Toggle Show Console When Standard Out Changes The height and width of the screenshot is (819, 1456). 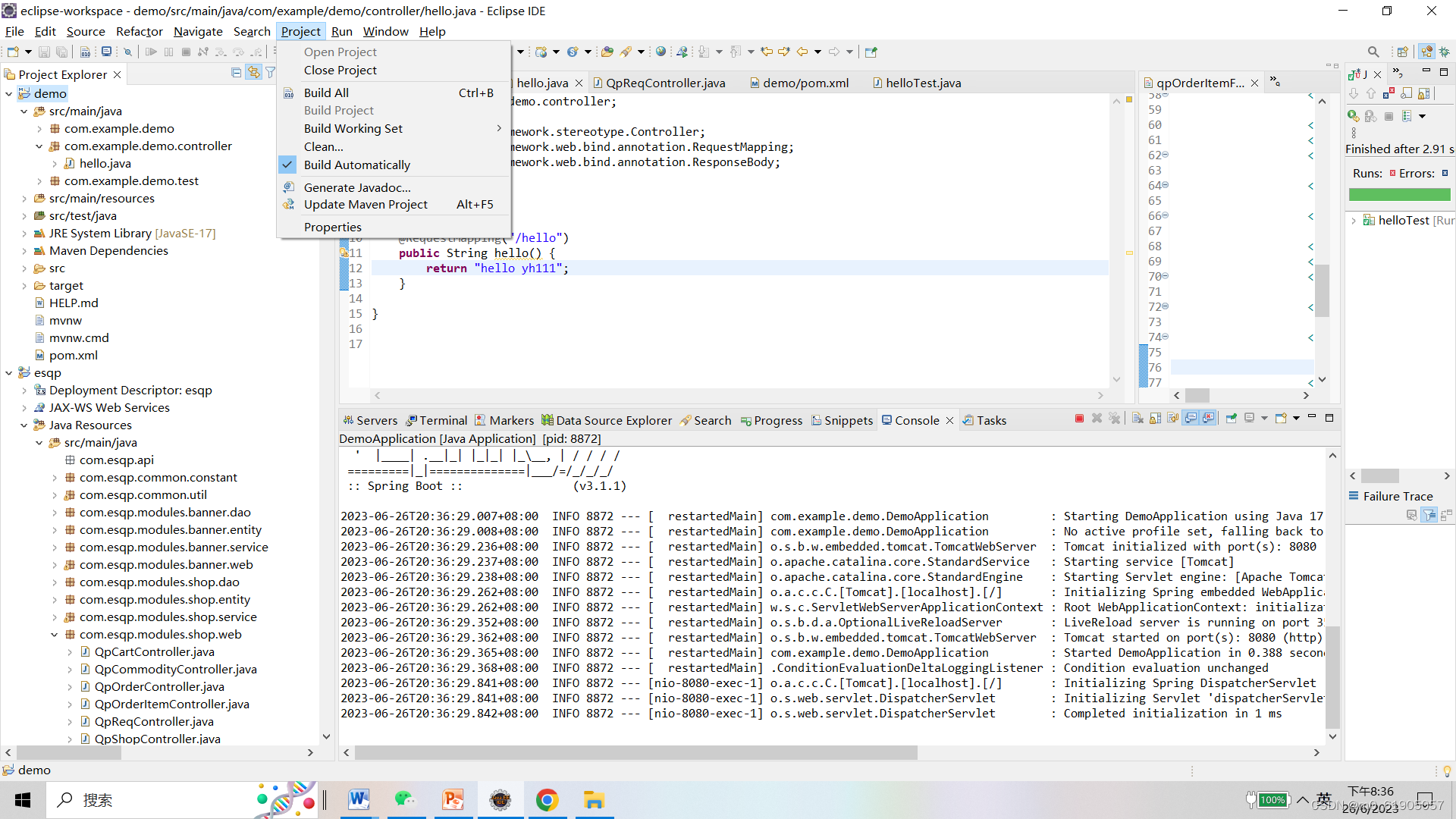coord(1192,418)
